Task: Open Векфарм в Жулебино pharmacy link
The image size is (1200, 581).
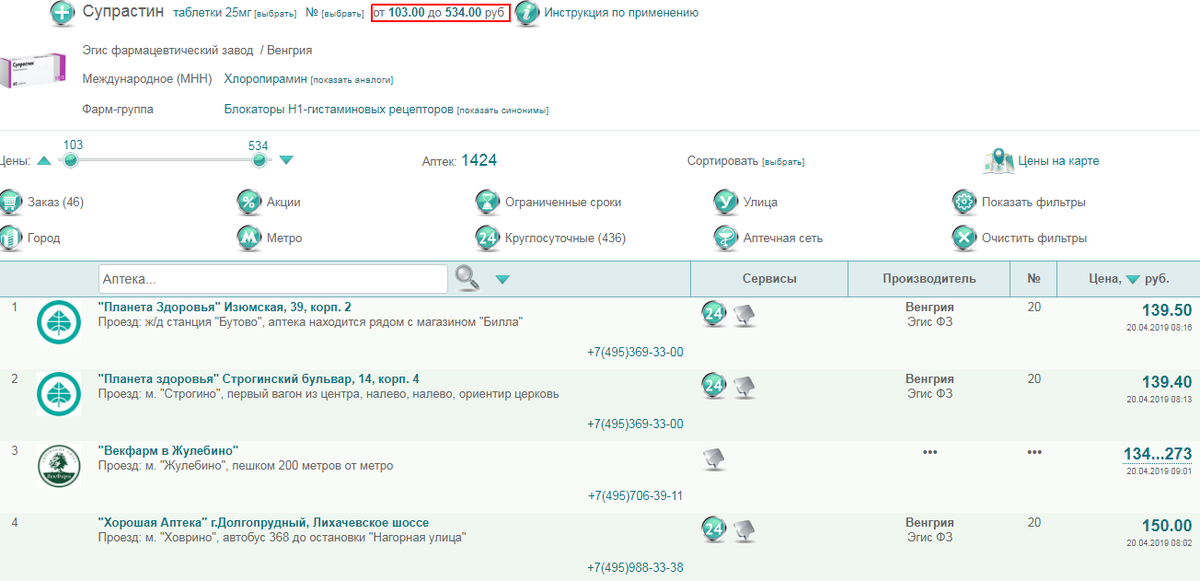Action: 168,450
